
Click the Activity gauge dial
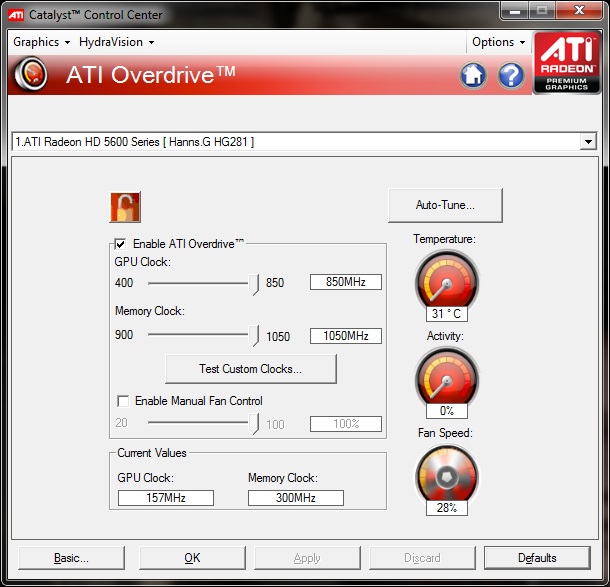tap(447, 378)
